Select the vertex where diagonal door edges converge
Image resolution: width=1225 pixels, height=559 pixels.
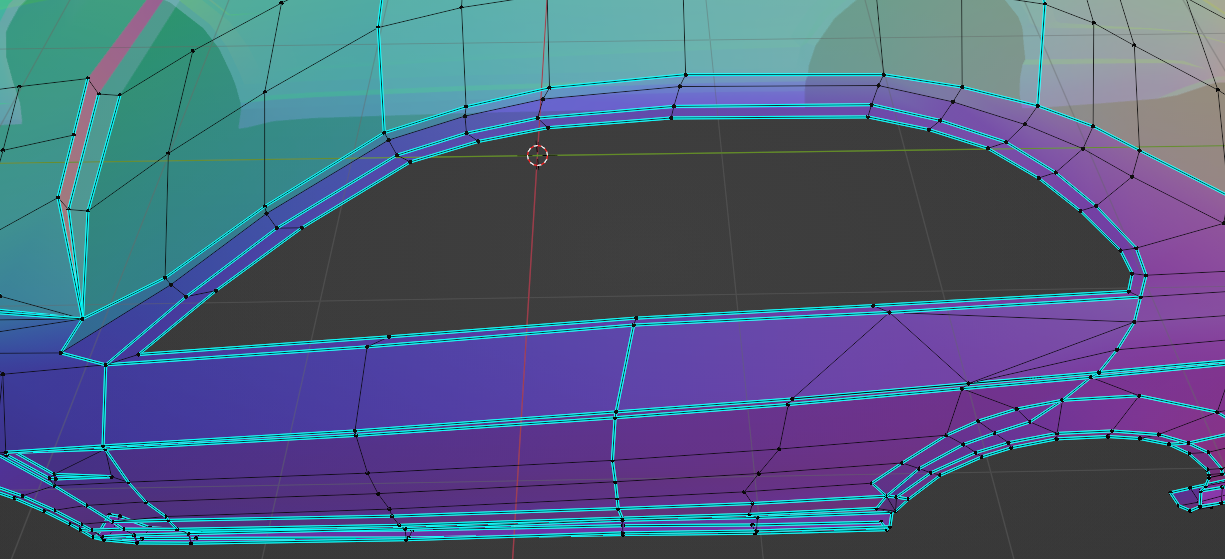tap(890, 311)
